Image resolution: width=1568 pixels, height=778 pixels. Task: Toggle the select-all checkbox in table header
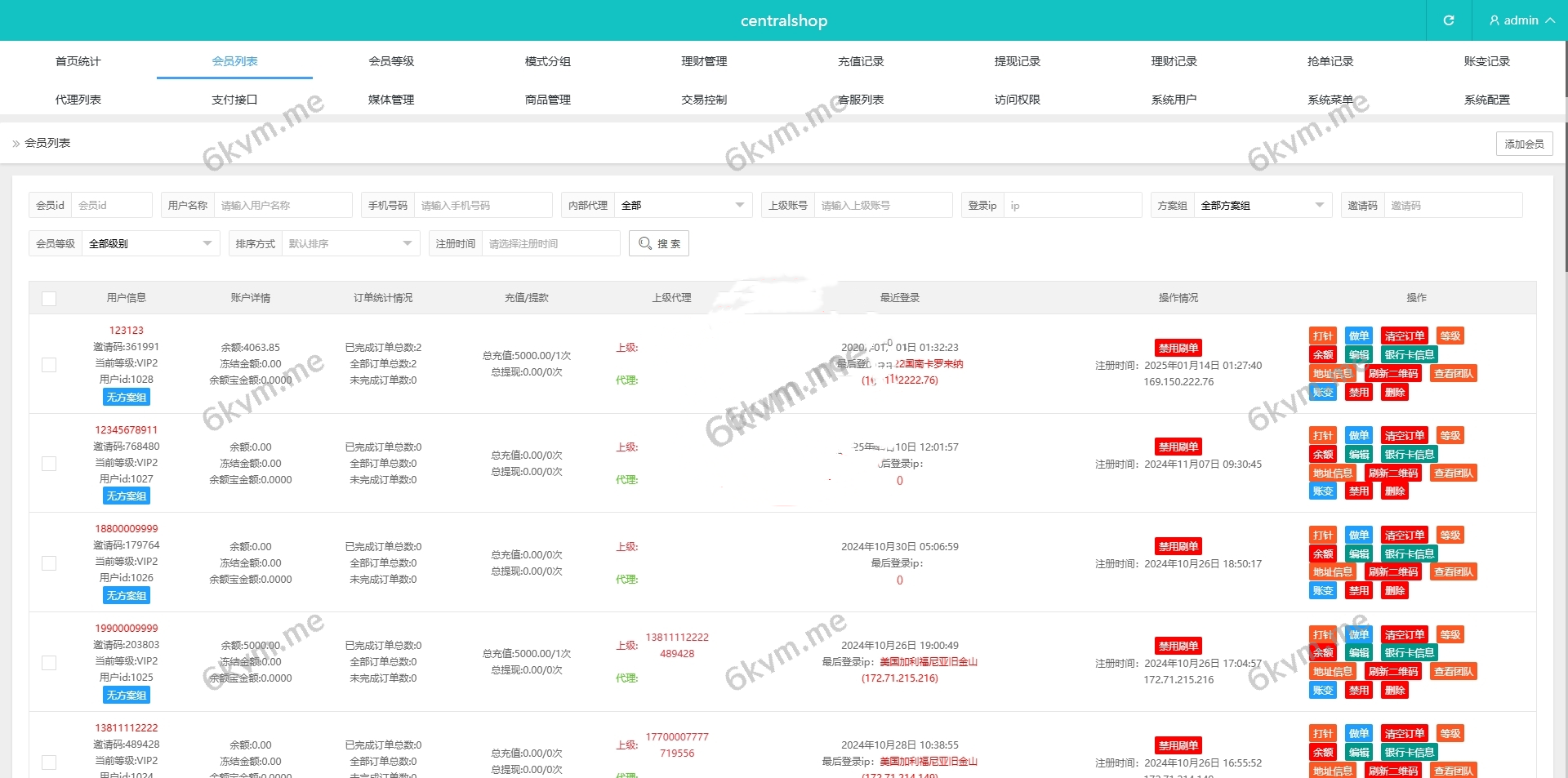pos(49,299)
